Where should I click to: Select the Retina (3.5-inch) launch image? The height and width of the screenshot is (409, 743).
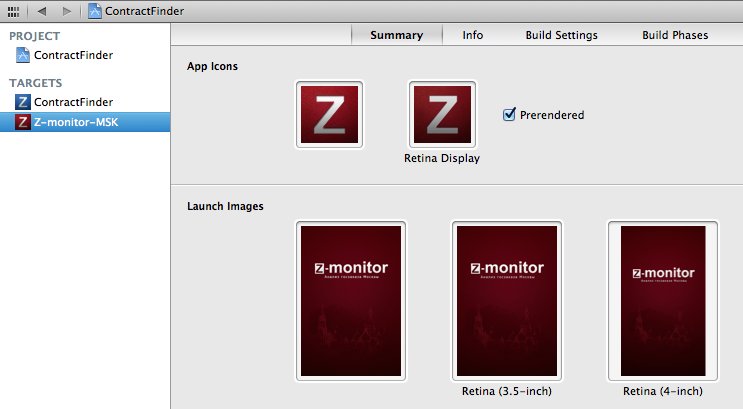[507, 300]
